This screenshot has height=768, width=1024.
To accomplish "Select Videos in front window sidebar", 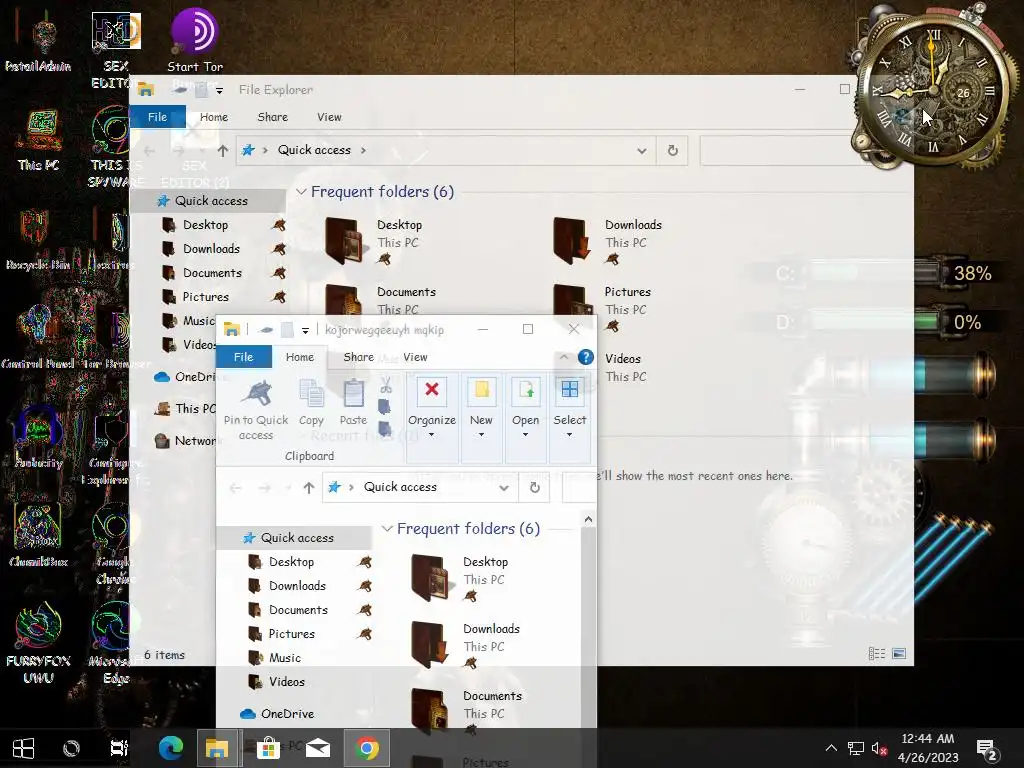I will click(x=287, y=682).
